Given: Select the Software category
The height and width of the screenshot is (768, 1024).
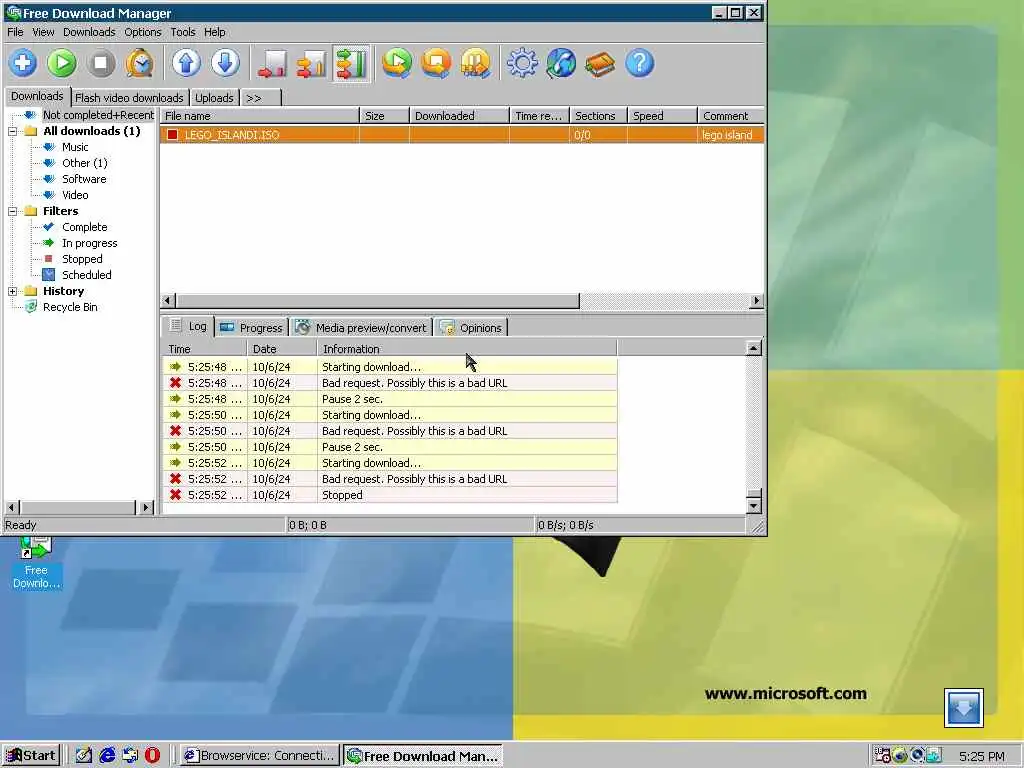Looking at the screenshot, I should (x=84, y=179).
